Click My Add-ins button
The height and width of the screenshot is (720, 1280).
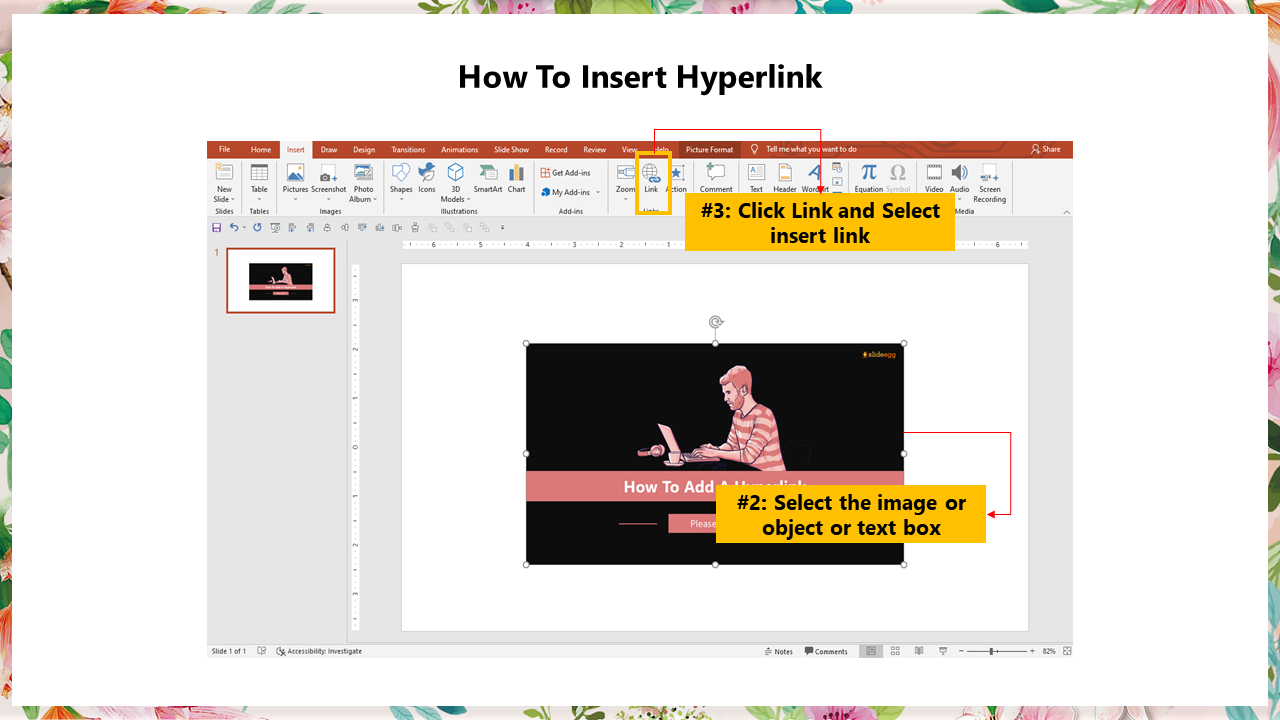click(x=566, y=192)
